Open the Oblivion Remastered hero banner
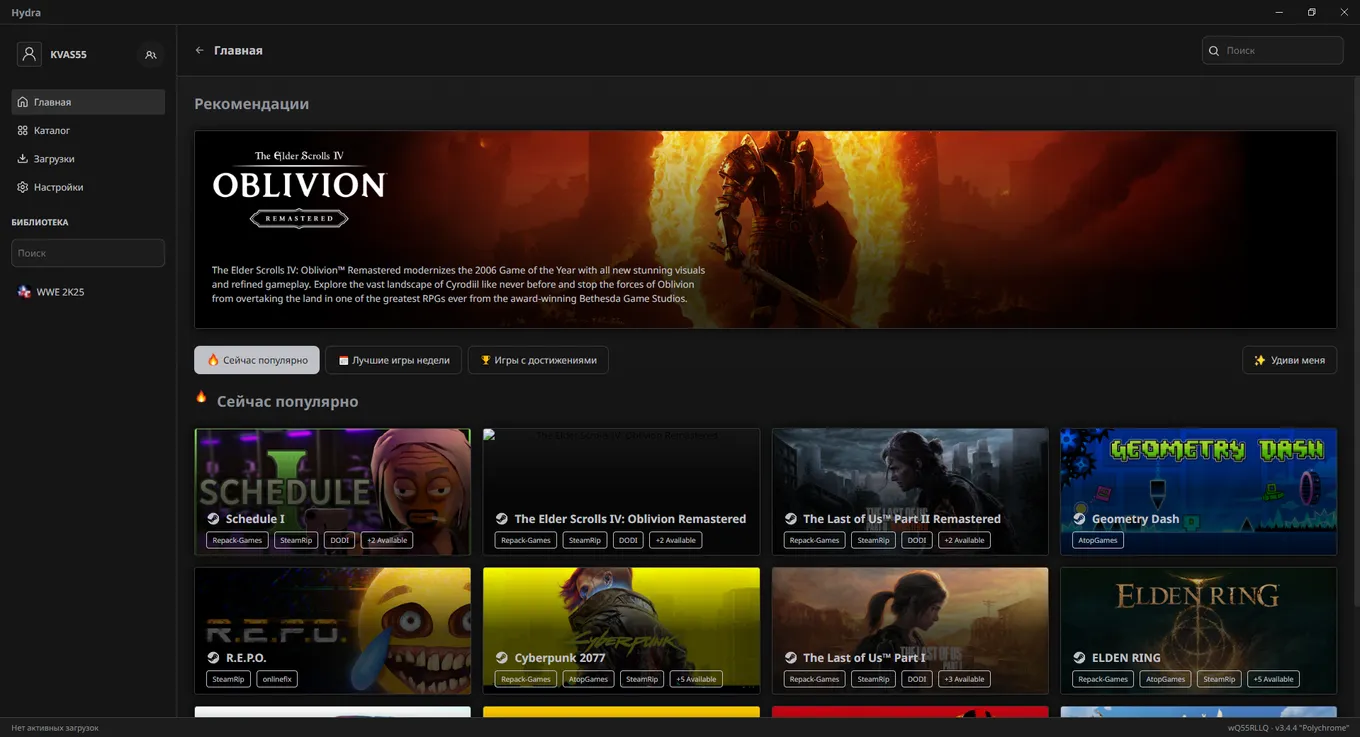The height and width of the screenshot is (737, 1360). [x=765, y=229]
